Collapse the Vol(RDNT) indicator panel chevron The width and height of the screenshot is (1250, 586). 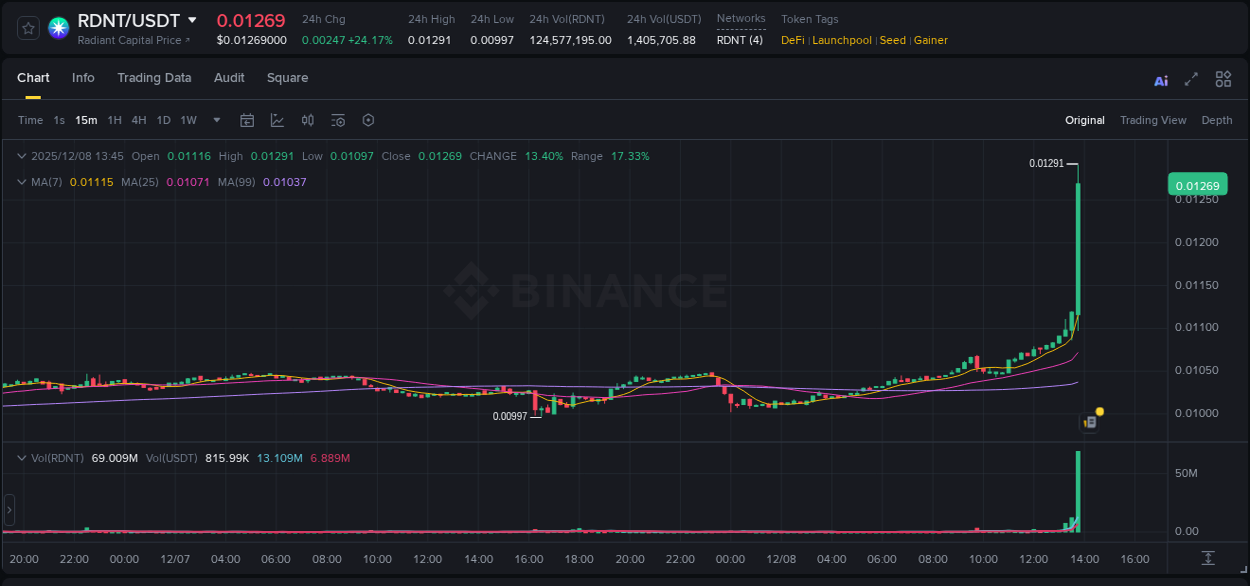click(21, 457)
